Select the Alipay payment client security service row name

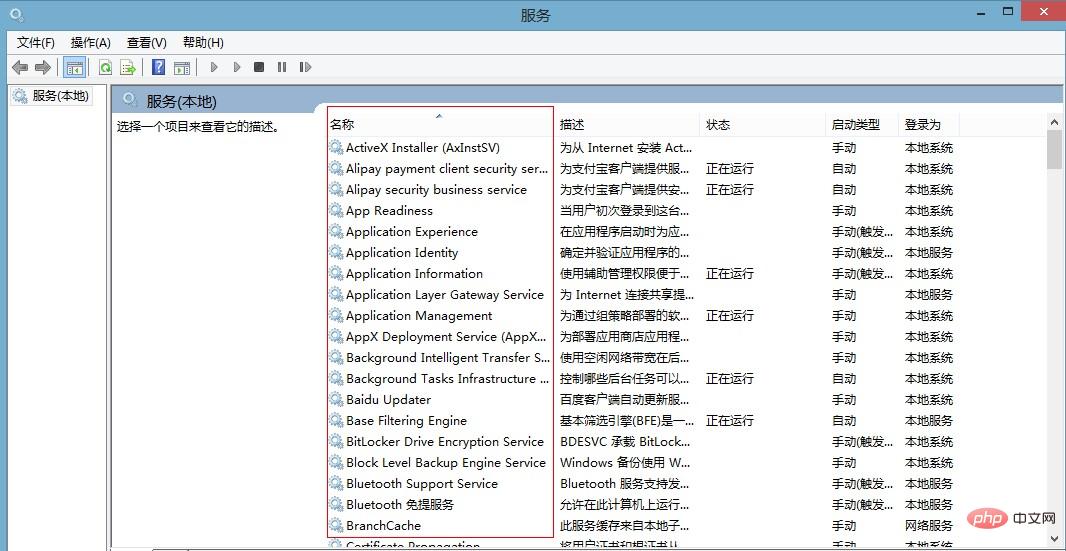click(447, 169)
